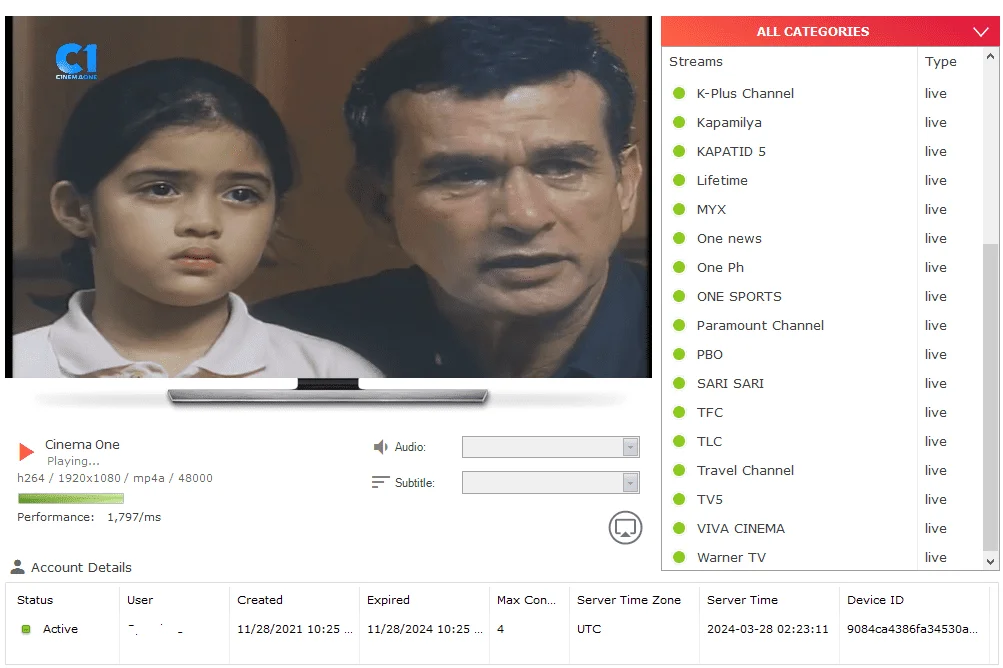
Task: Click the Device ID value
Action: click(x=912, y=629)
